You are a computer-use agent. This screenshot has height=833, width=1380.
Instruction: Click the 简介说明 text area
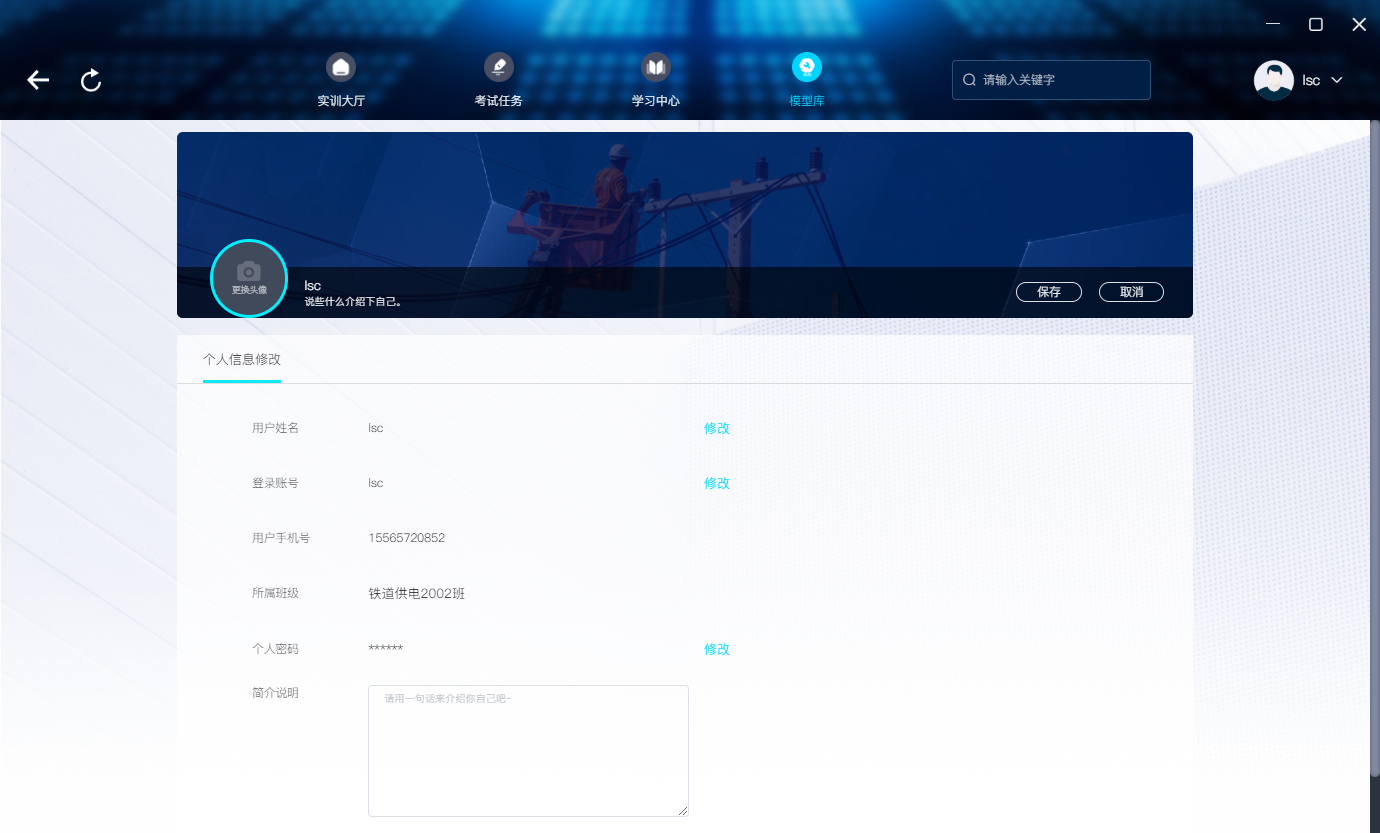point(528,751)
